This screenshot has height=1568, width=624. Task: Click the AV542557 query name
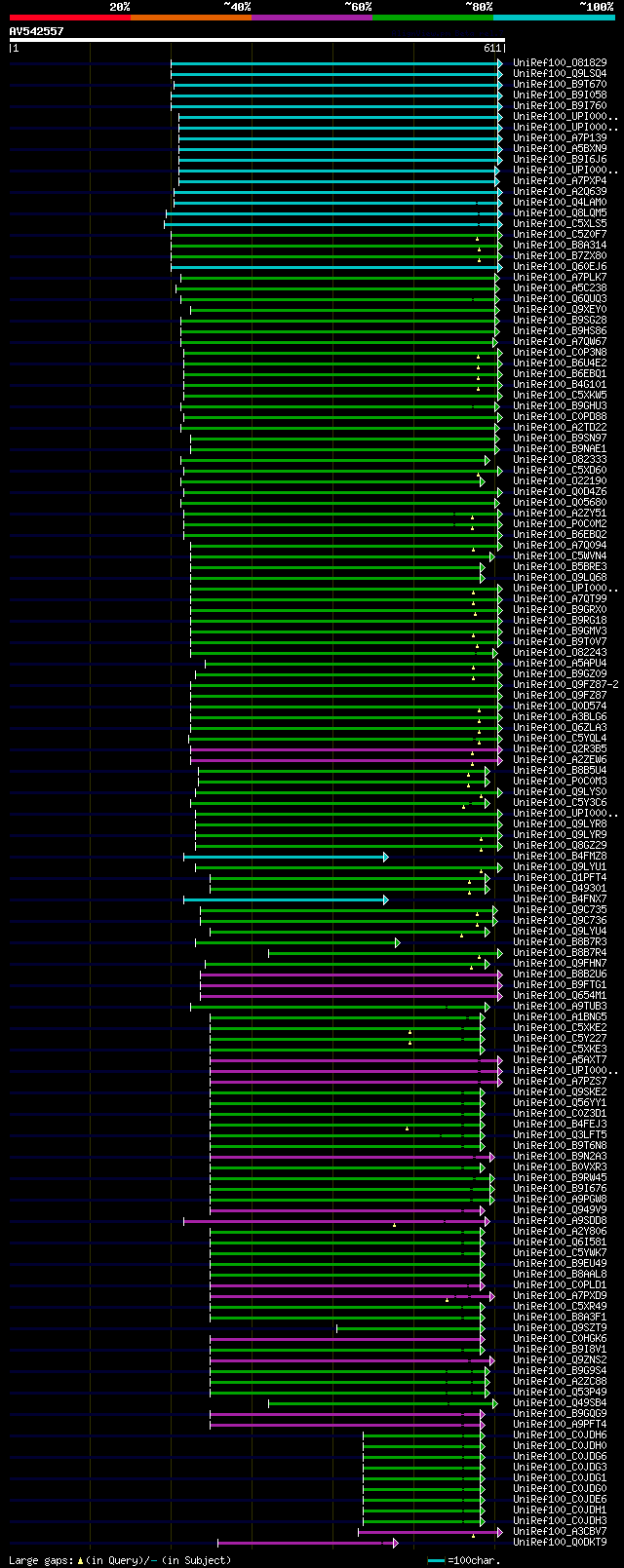click(37, 31)
